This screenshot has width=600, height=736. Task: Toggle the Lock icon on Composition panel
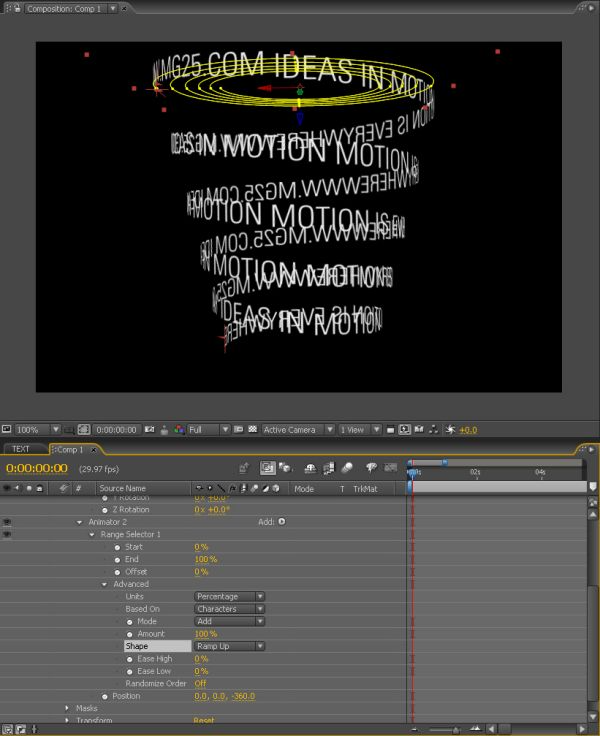(x=17, y=8)
